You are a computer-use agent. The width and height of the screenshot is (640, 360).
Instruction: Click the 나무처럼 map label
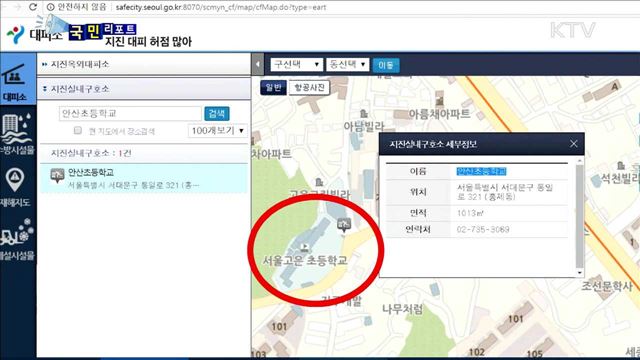(x=402, y=309)
